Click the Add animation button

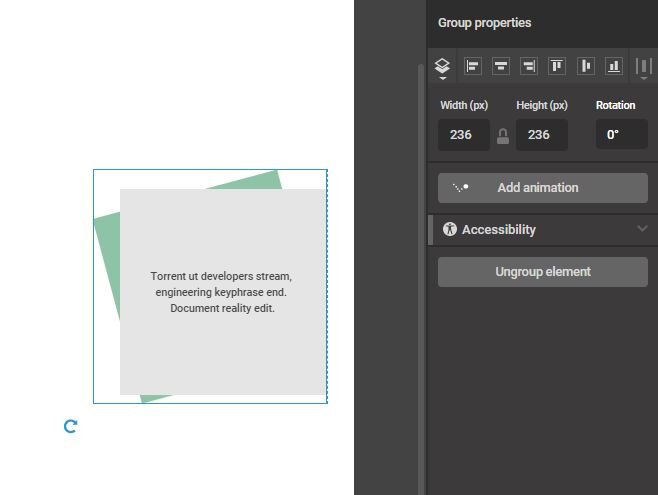pos(542,188)
